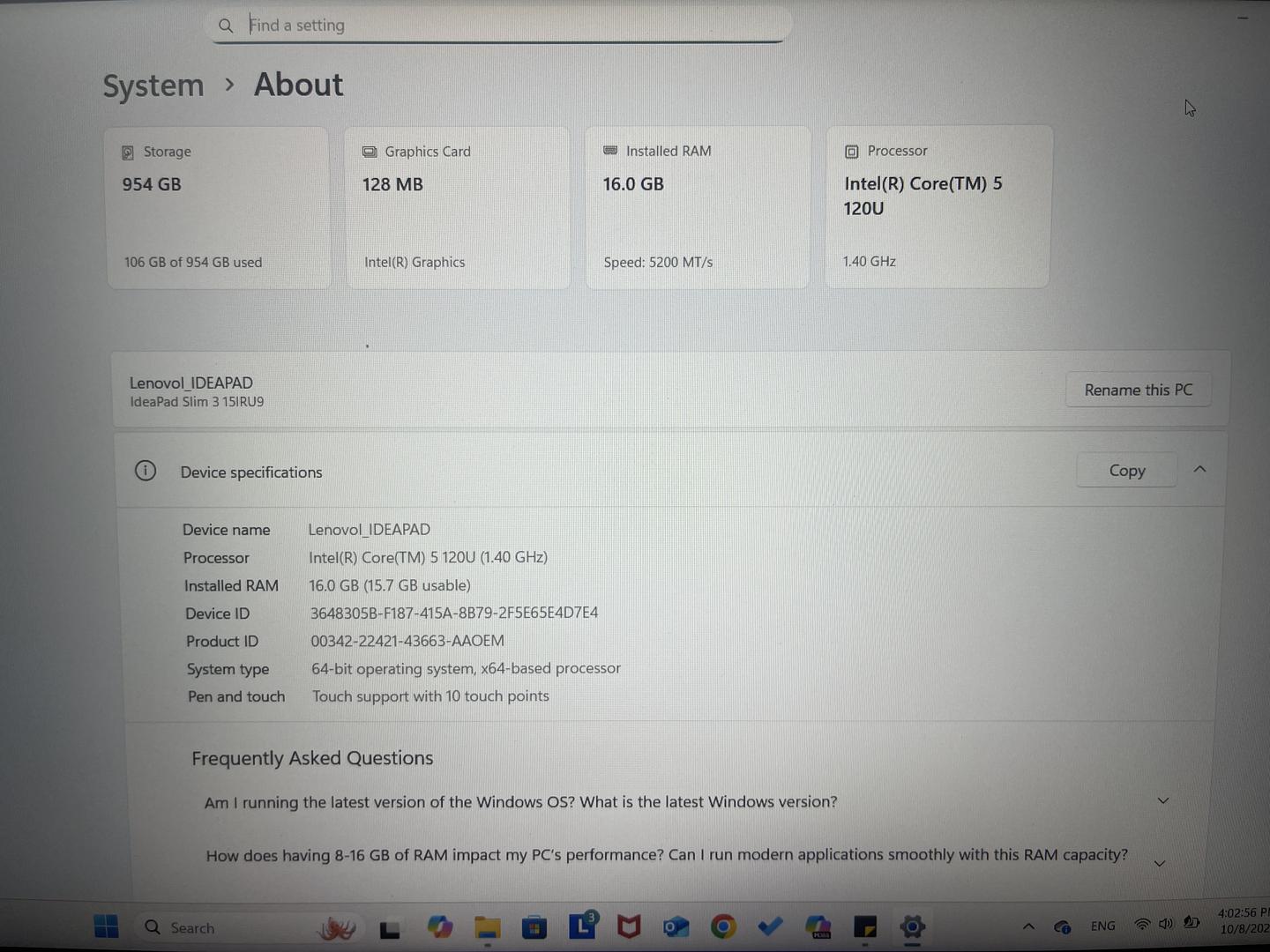The width and height of the screenshot is (1270, 952).
Task: Open the Storage card showing 954 GB
Action: coord(218,208)
